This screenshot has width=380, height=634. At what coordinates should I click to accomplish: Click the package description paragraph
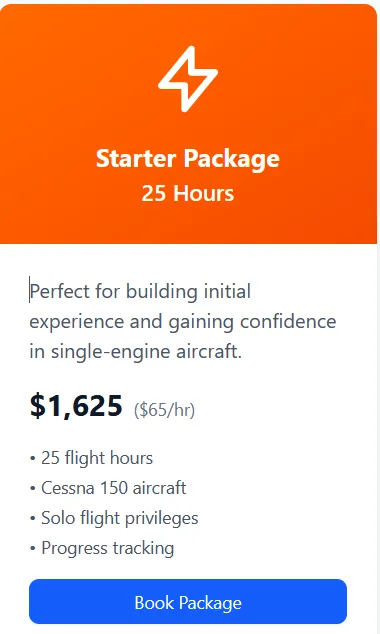[x=183, y=321]
